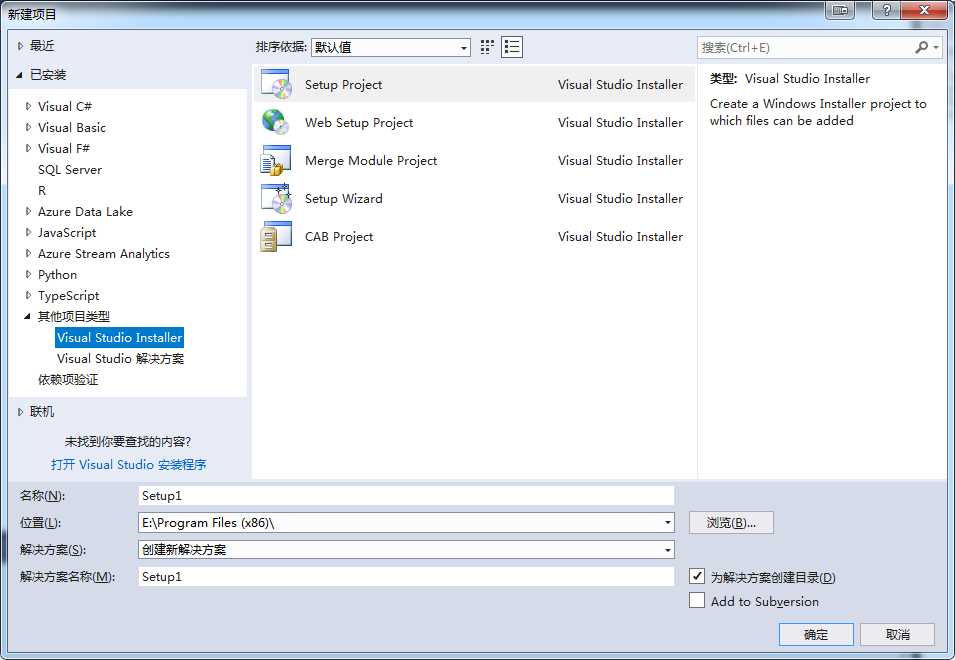
Task: Select R in the tree
Action: coord(42,191)
